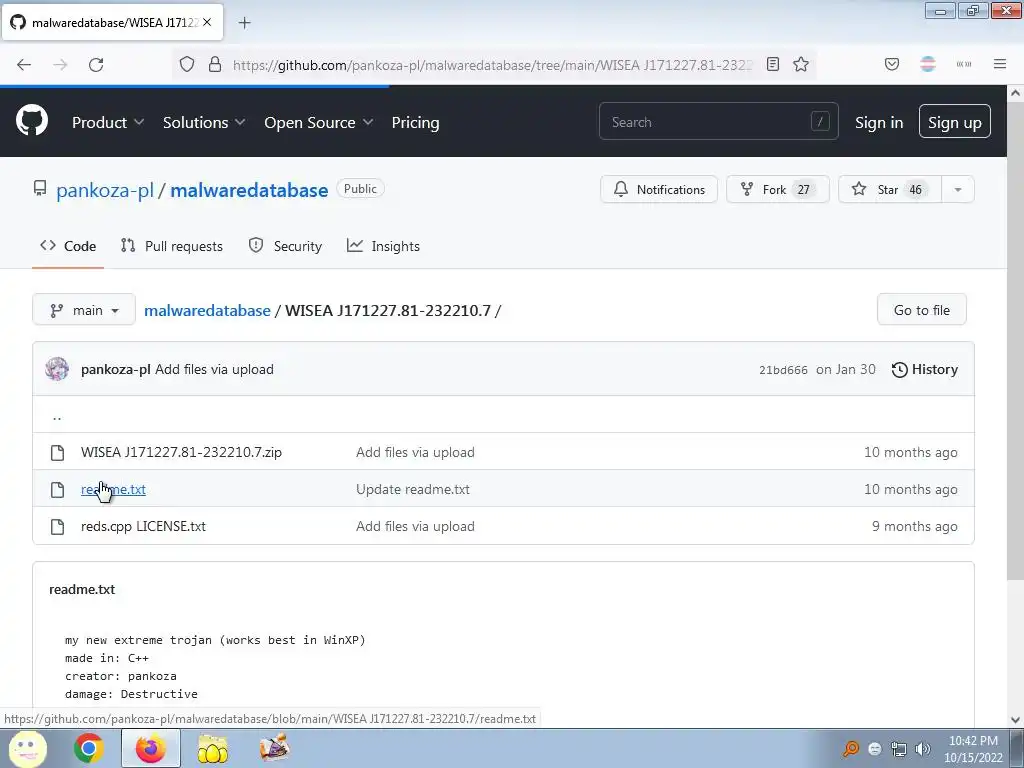Click the taskbar clock showing 10:42 PM
The image size is (1024, 768).
(973, 749)
